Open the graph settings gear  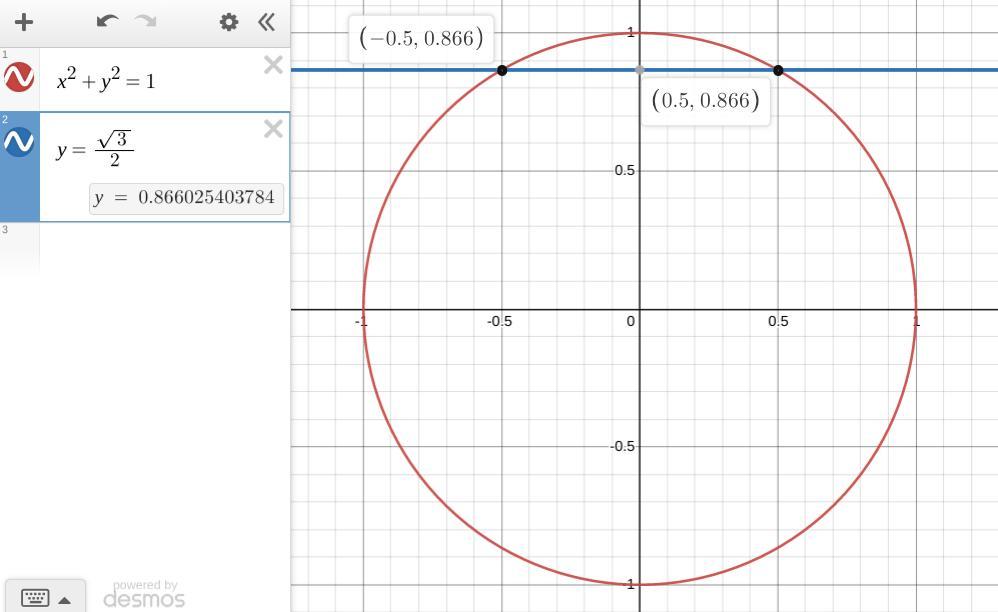point(228,22)
